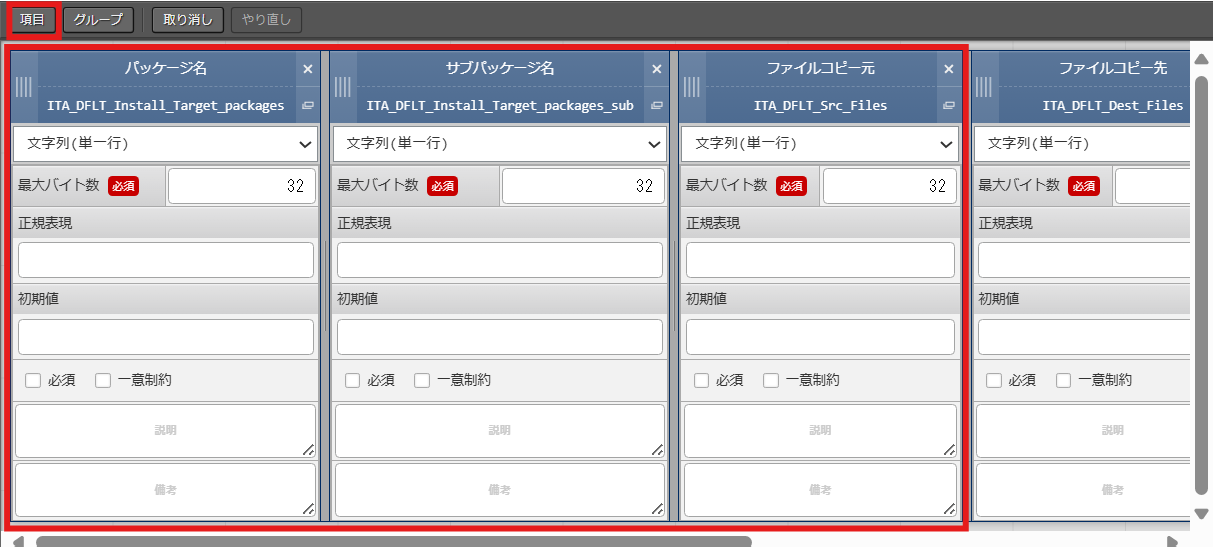The height and width of the screenshot is (547, 1213).
Task: Click ITA_DFLT_Dest_Files variable name
Action: click(1113, 105)
